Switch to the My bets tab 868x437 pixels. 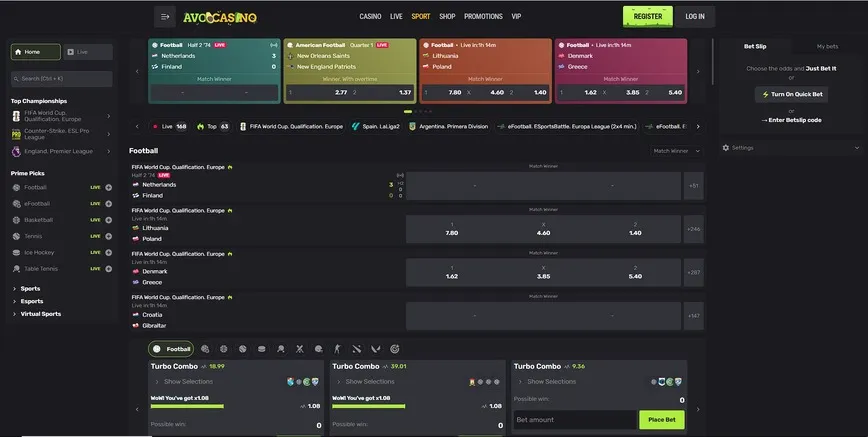827,46
